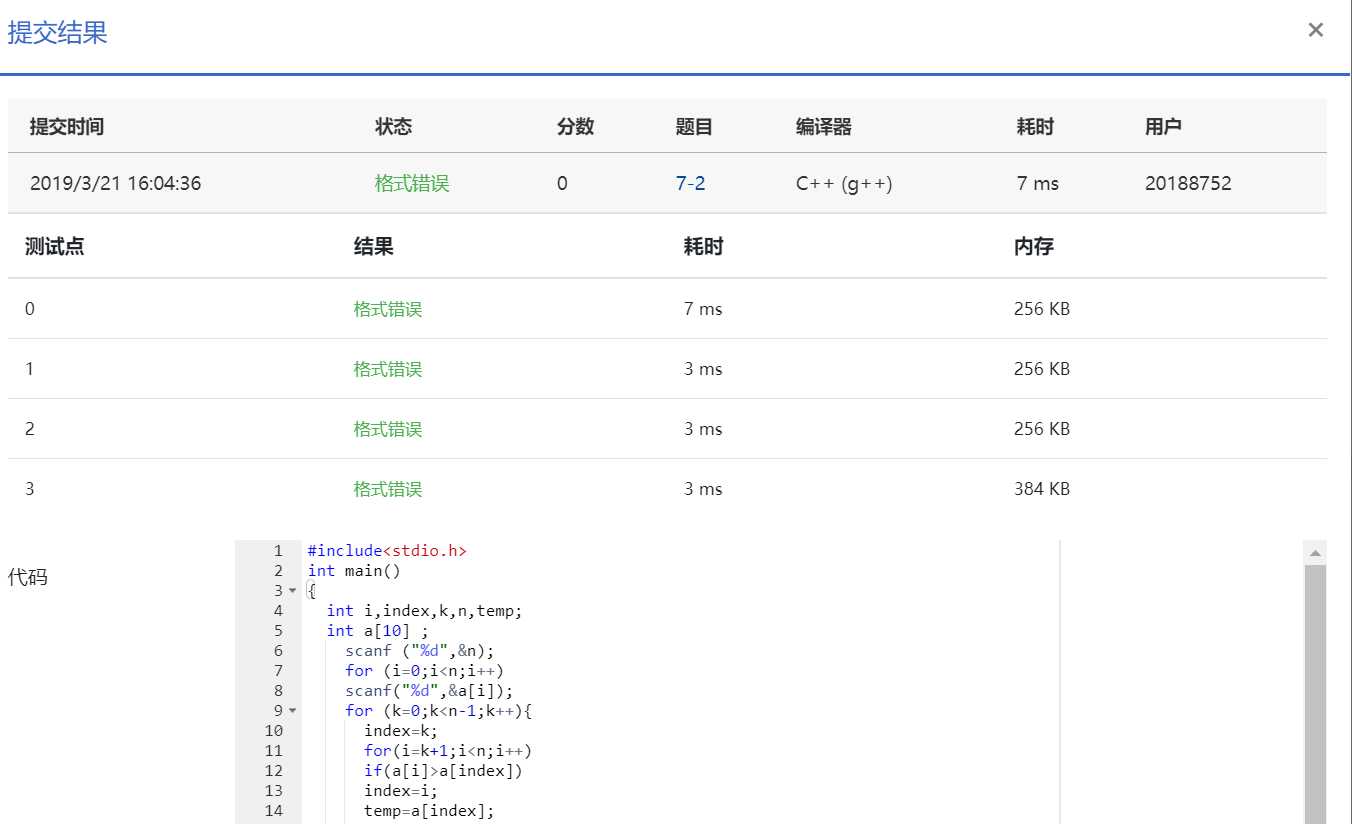Select the 格式错误 status in submission row

412,183
